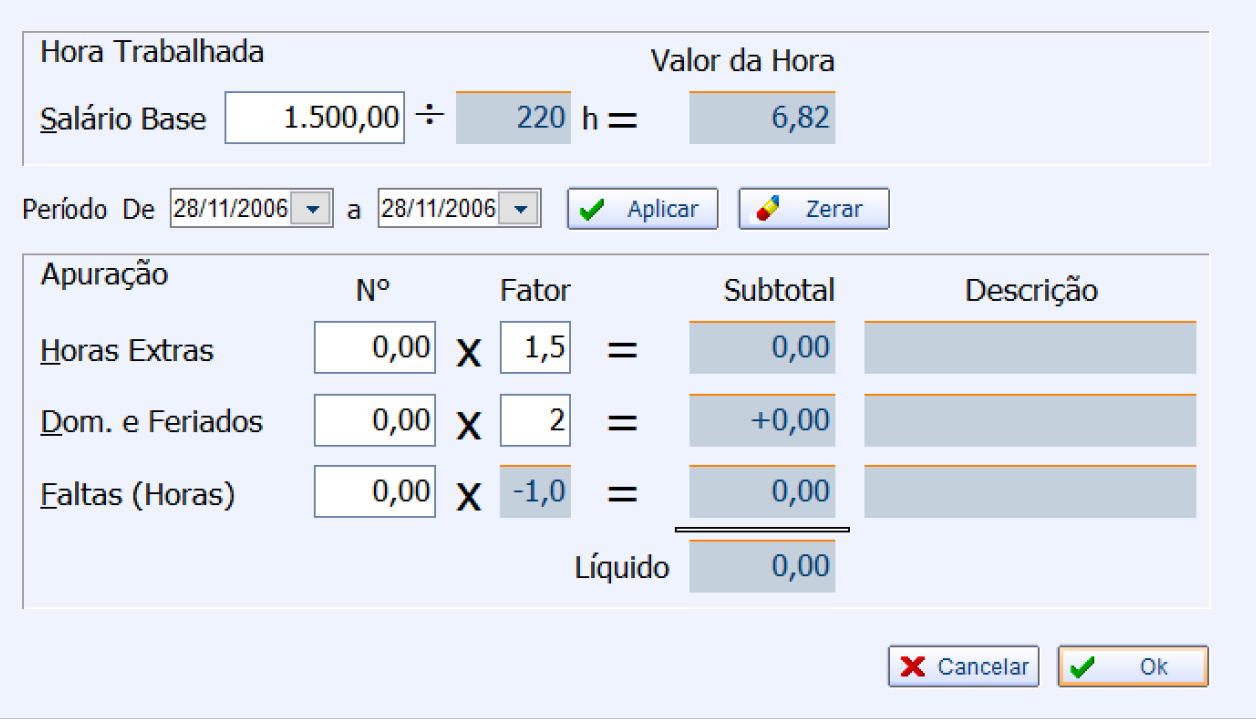Open the period start date dropdown
The image size is (1256, 719).
(314, 209)
